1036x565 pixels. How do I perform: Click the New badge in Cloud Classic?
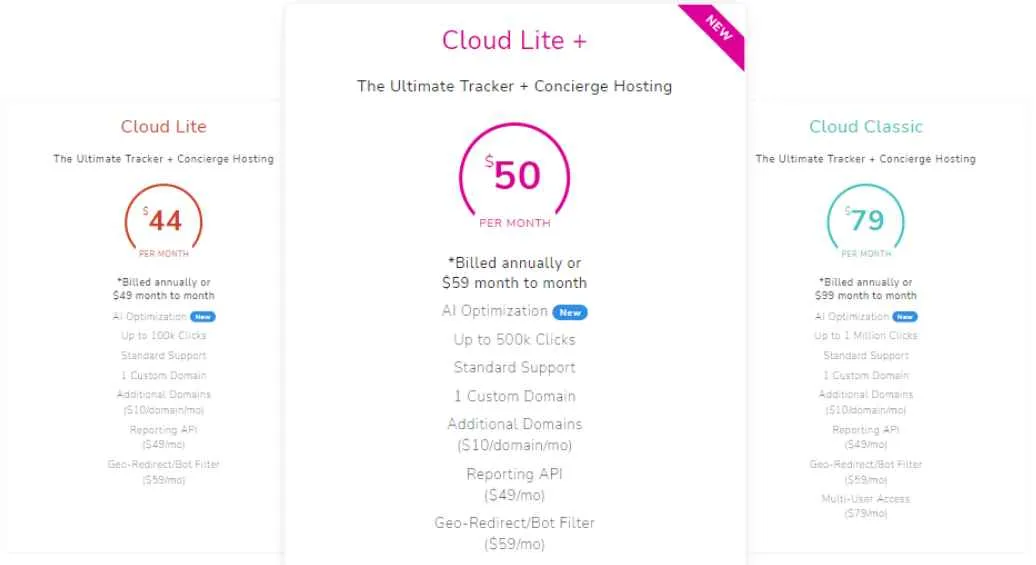[905, 316]
